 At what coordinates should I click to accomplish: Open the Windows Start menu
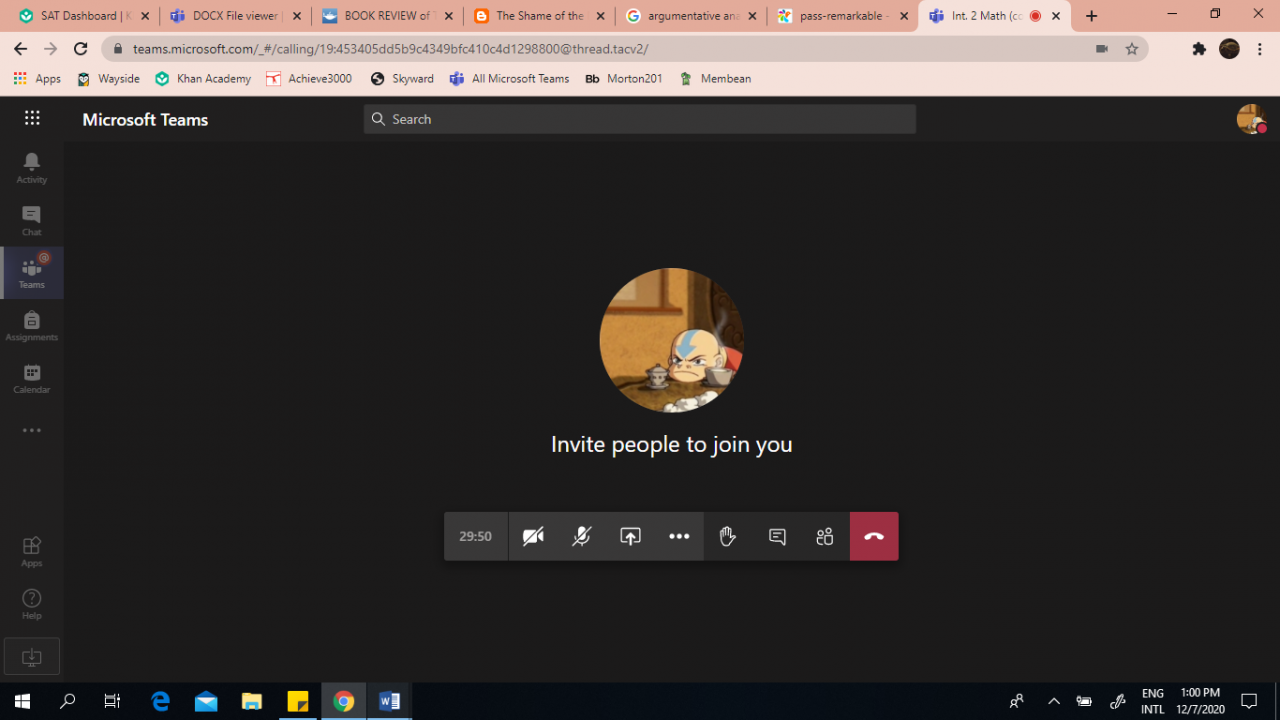point(22,701)
